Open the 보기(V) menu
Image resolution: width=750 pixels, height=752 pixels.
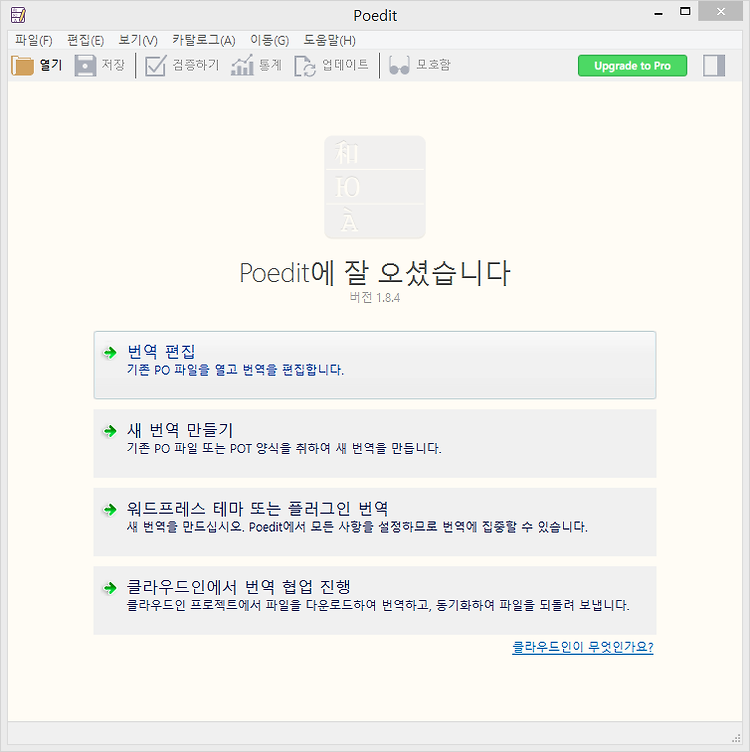click(138, 40)
